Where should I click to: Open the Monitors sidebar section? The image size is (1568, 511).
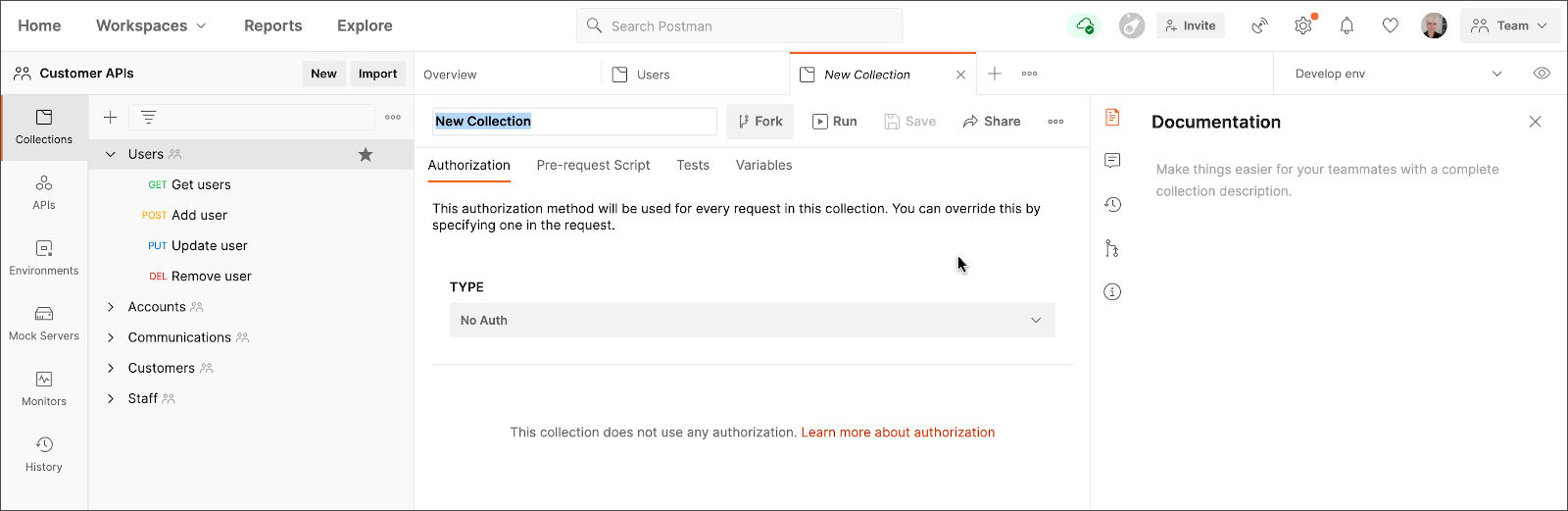44,388
